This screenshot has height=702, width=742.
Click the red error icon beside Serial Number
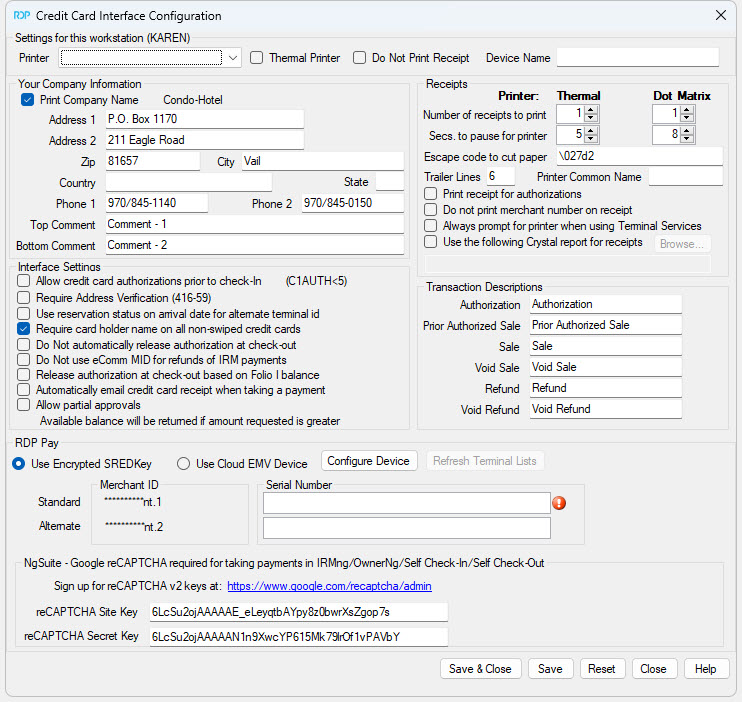559,503
